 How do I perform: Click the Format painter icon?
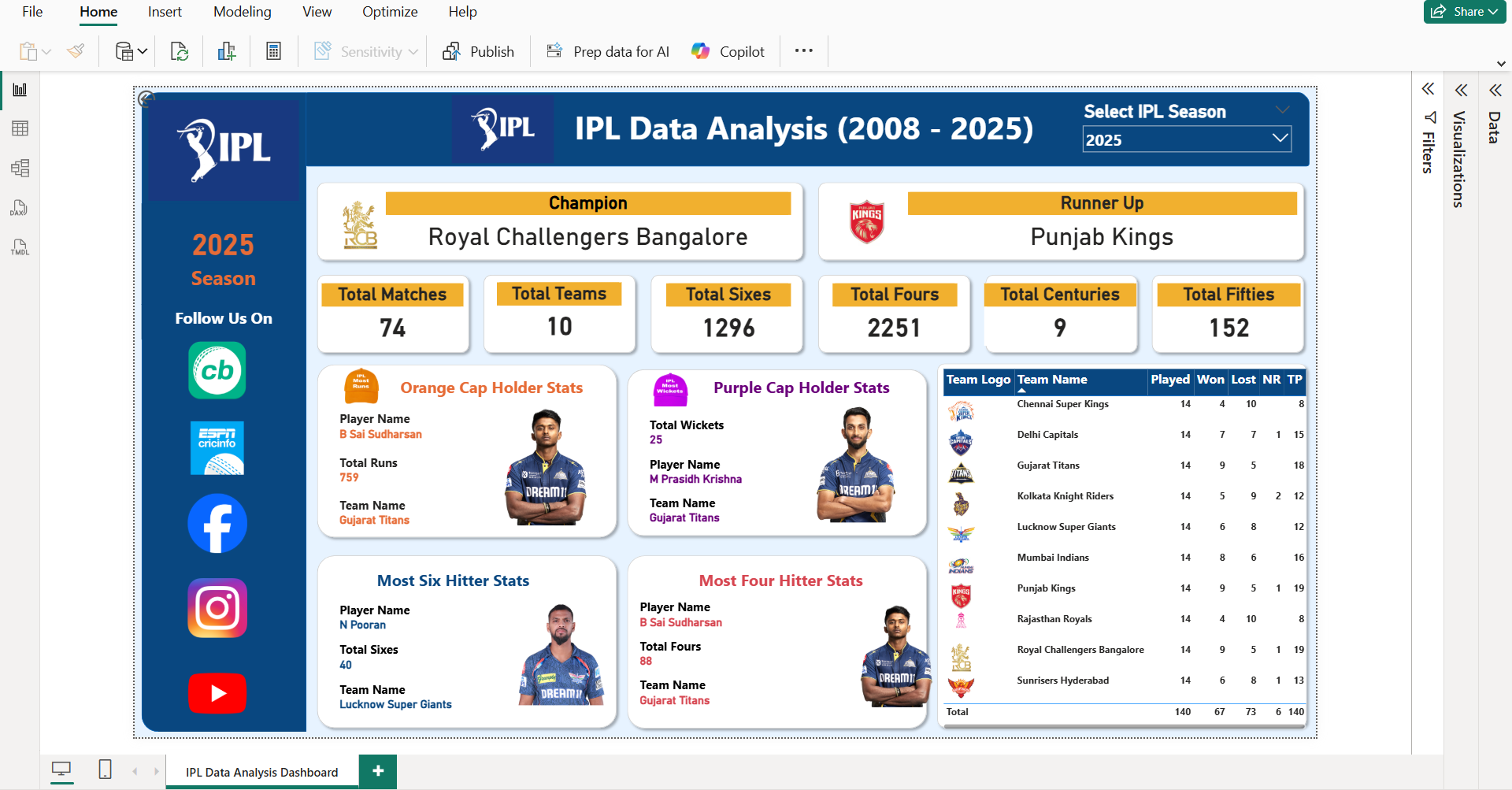(x=76, y=51)
